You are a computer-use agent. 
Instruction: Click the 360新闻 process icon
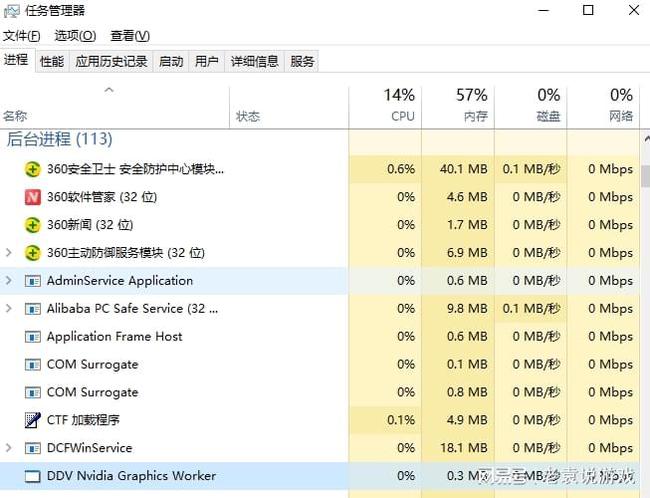click(32, 225)
